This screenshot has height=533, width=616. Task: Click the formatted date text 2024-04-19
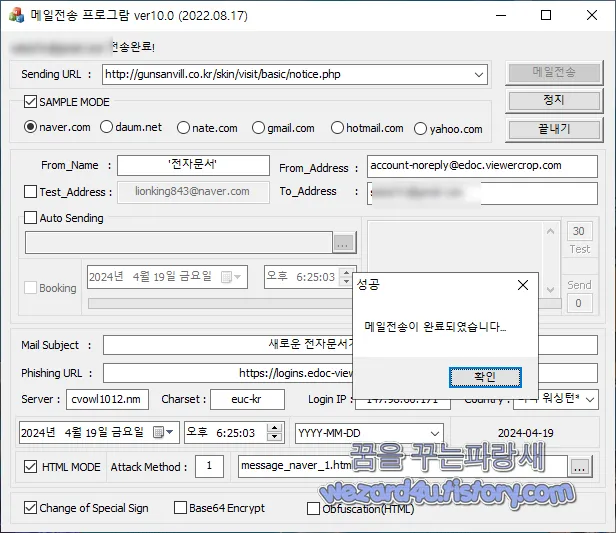click(526, 433)
